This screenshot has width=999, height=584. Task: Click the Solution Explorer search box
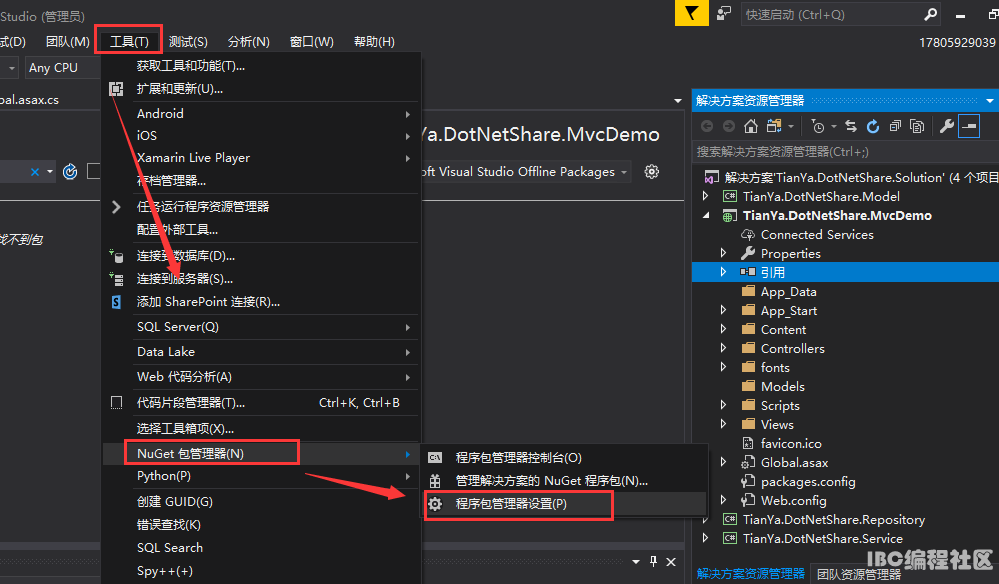coord(845,152)
